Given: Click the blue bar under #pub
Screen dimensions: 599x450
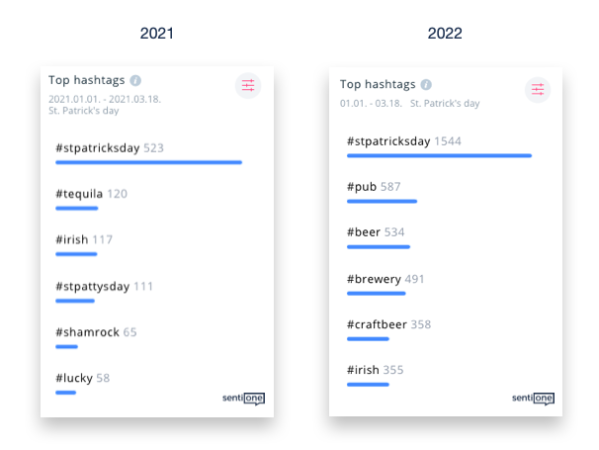Looking at the screenshot, I should (x=382, y=201).
